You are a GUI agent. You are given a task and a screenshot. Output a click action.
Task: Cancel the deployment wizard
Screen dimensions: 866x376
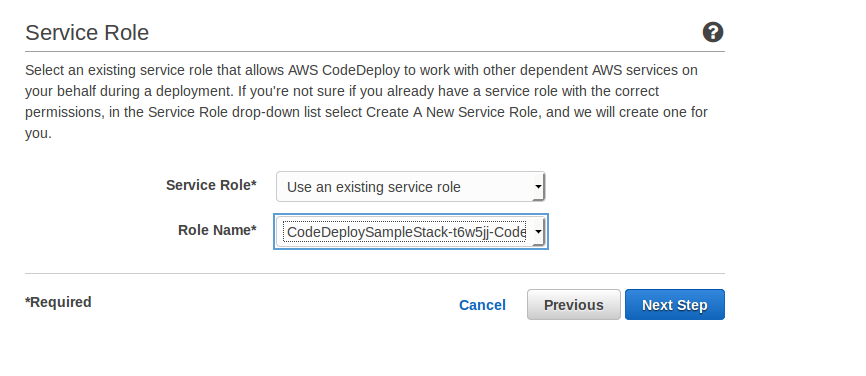point(482,305)
